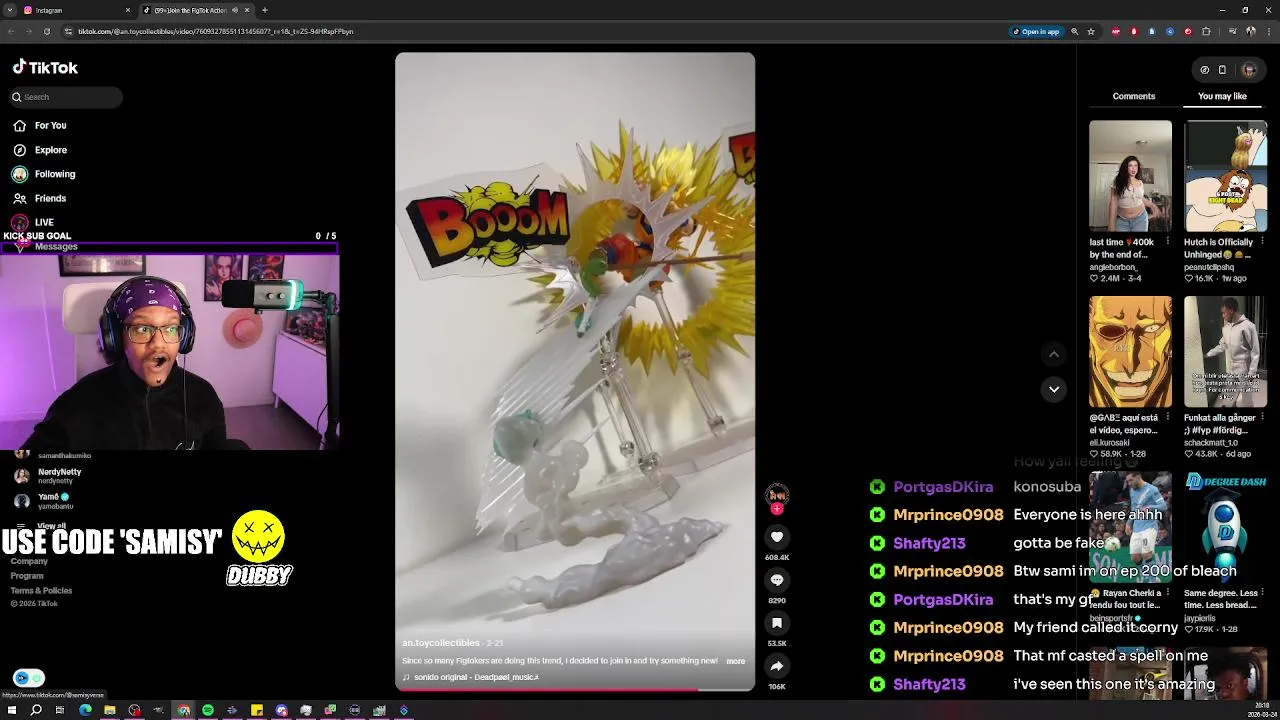Go back in browser history
Screen dimensions: 1280x720
[10, 31]
